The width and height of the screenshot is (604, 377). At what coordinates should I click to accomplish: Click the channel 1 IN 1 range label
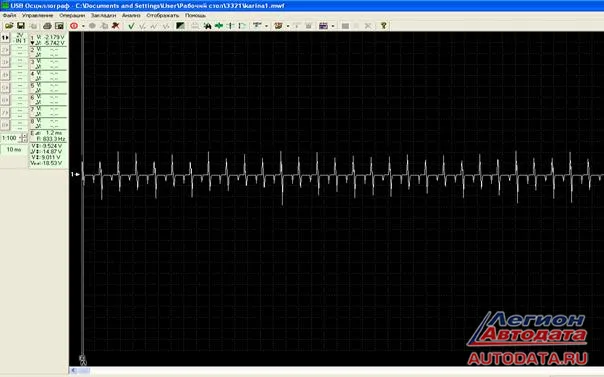[x=20, y=38]
